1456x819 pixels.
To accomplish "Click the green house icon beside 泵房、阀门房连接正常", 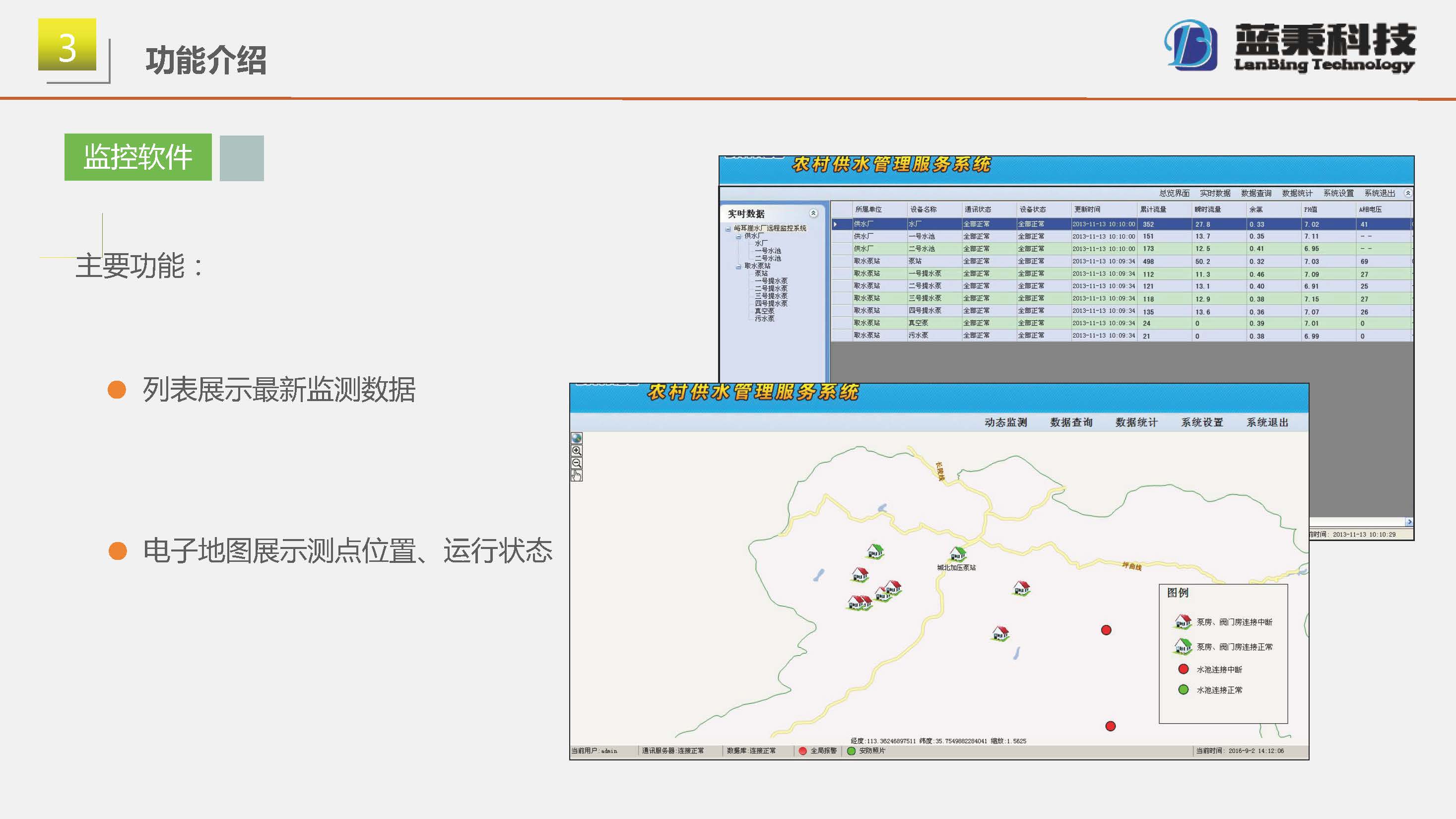I will coord(1183,646).
